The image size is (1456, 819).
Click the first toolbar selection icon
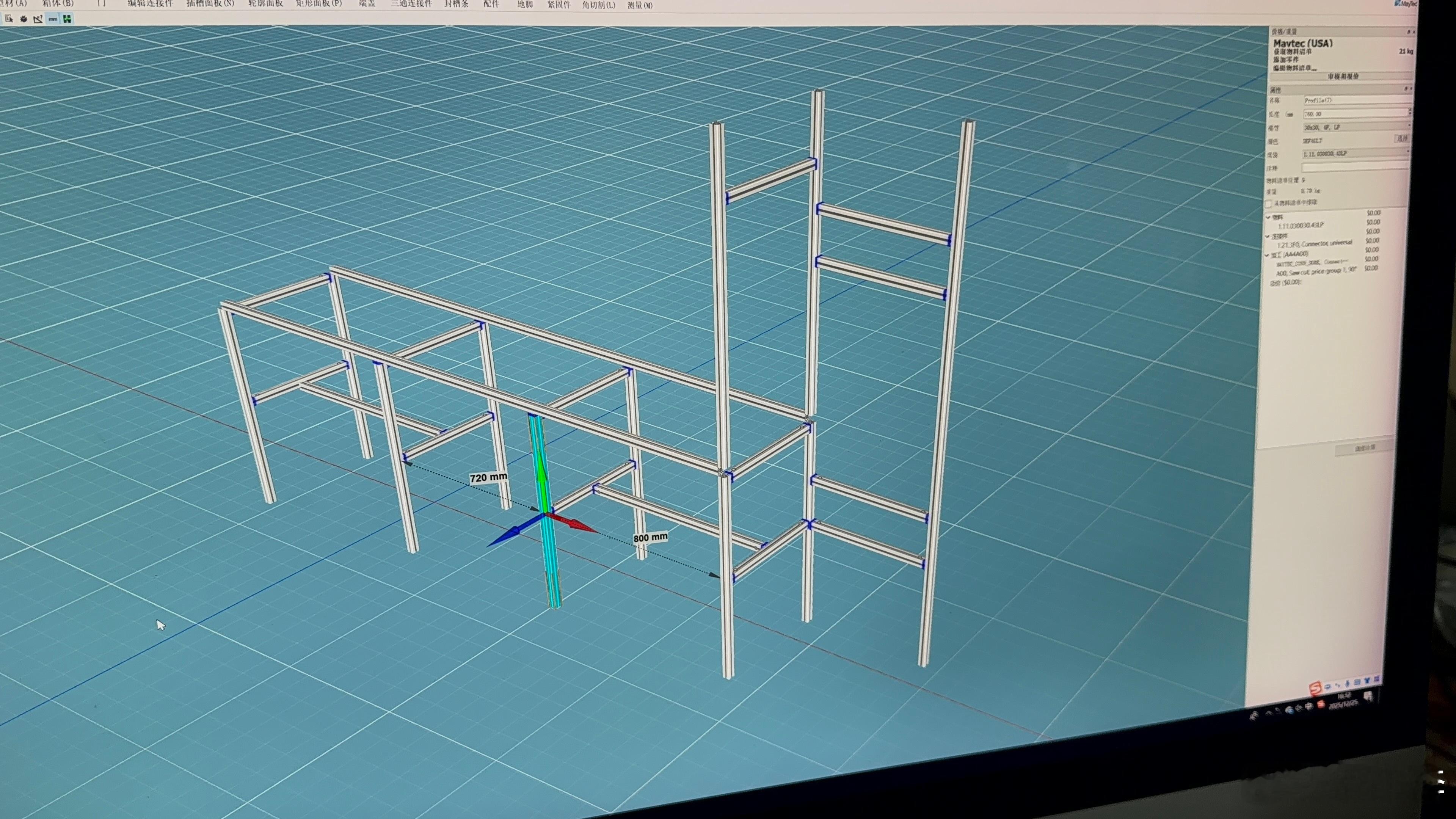click(9, 19)
